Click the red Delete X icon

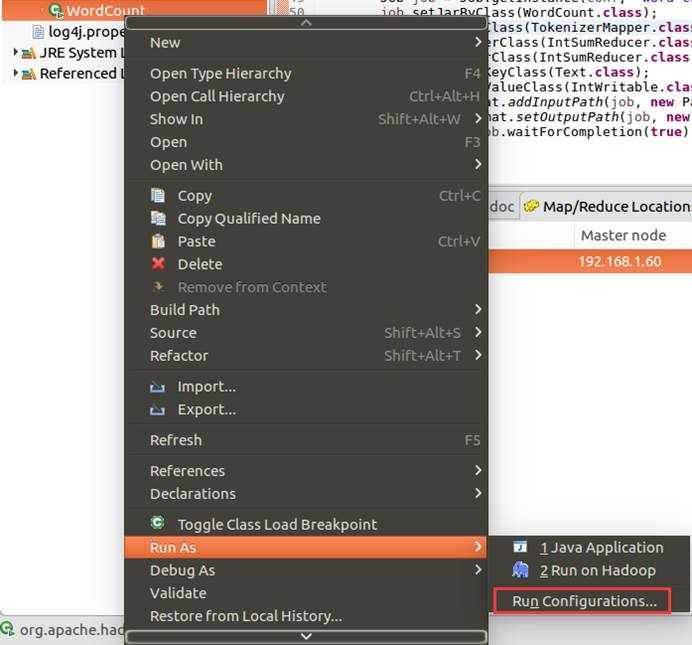(x=158, y=263)
